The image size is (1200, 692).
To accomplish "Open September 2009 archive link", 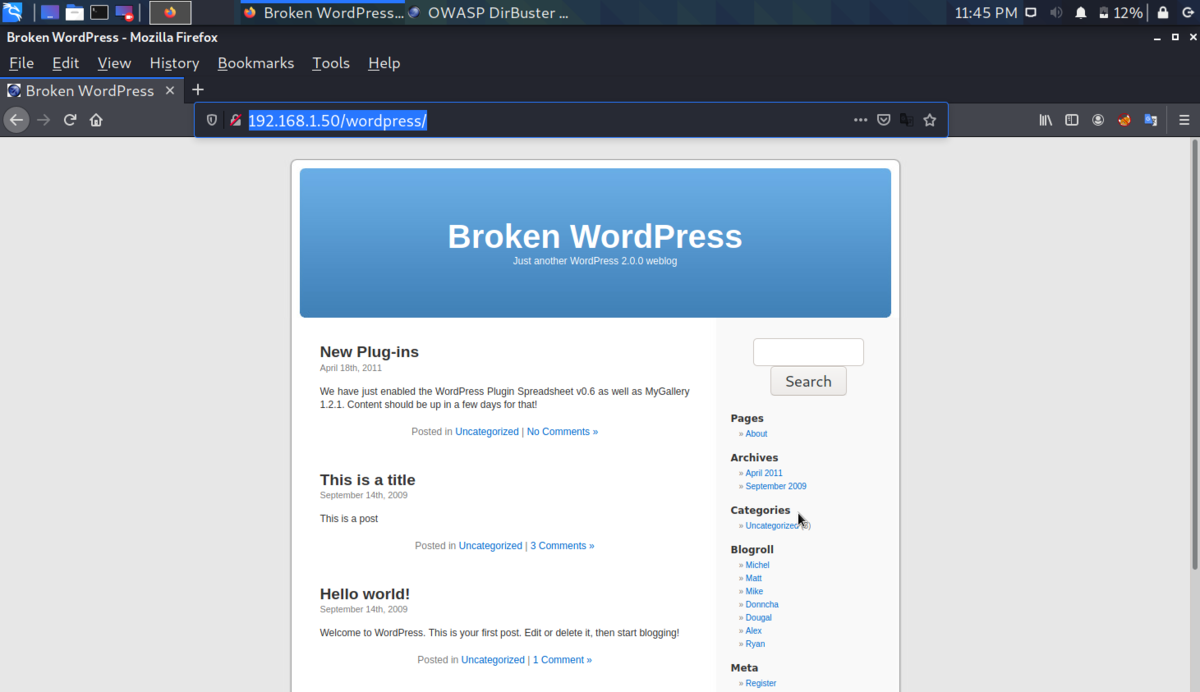I will click(776, 486).
